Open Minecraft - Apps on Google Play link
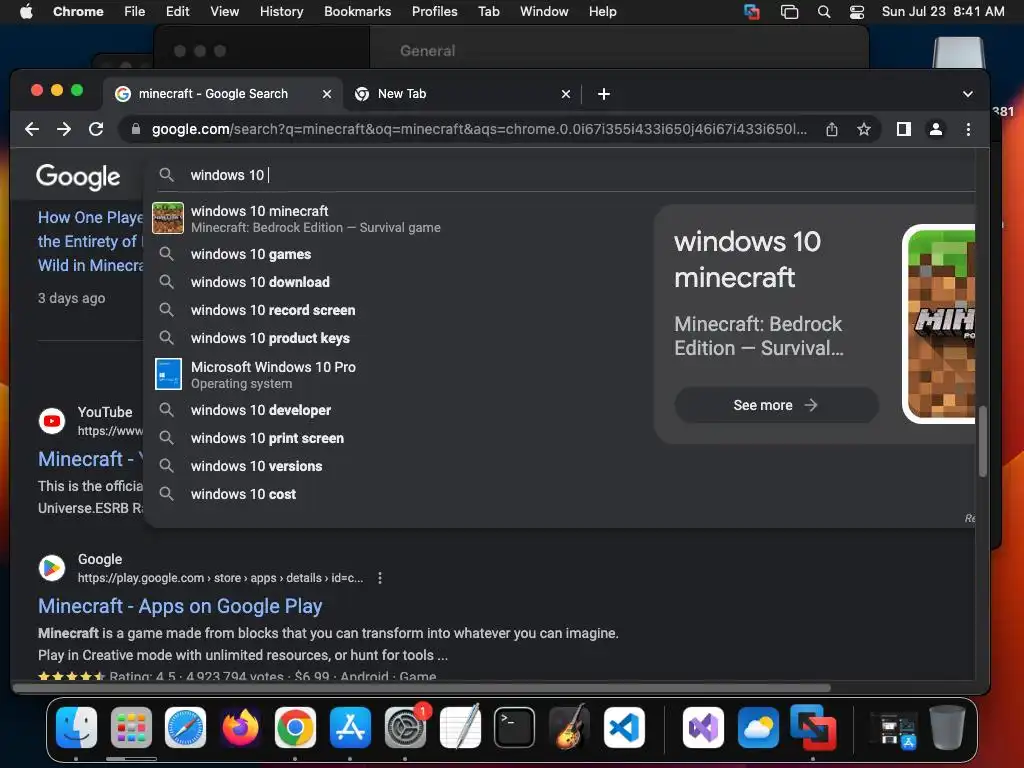Viewport: 1024px width, 768px height. point(180,606)
